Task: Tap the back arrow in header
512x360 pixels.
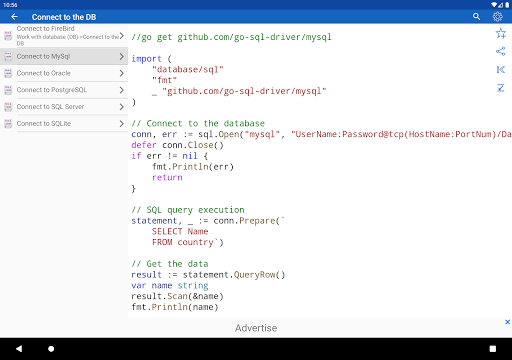Action: 14,17
